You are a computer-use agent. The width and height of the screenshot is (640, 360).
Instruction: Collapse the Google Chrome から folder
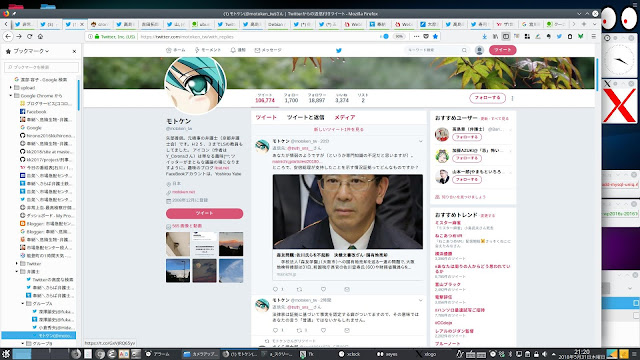(11, 96)
